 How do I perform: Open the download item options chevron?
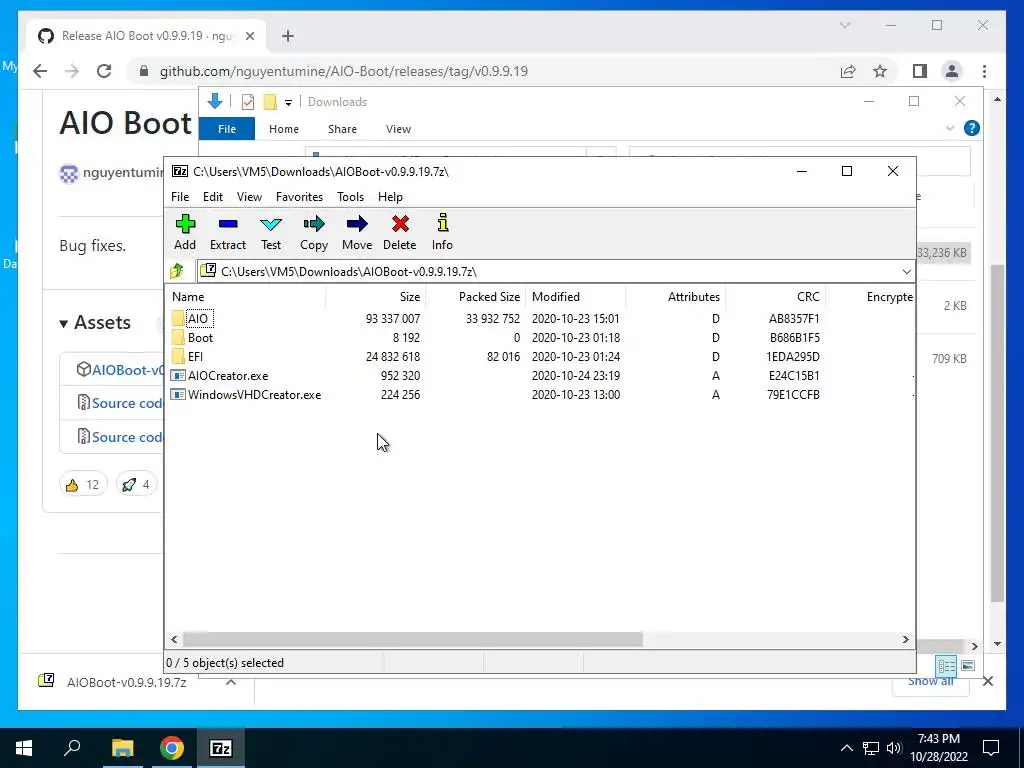(x=231, y=682)
